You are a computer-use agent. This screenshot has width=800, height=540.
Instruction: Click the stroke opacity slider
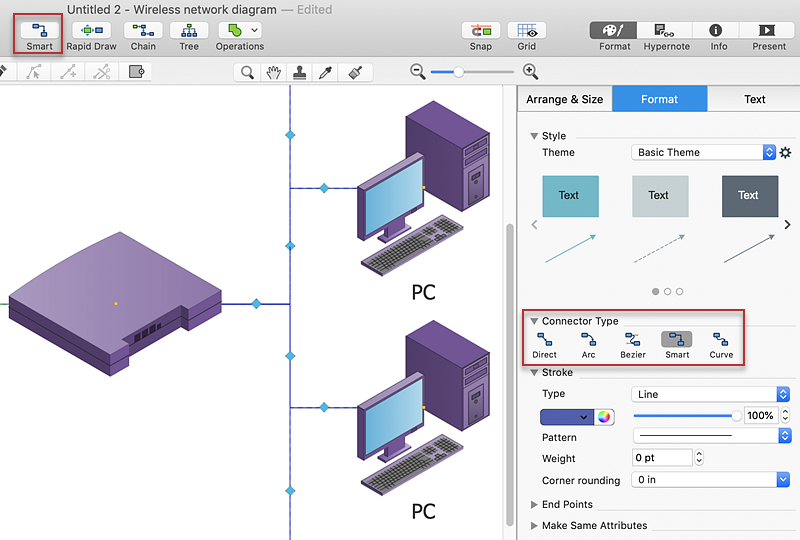[x=686, y=416]
